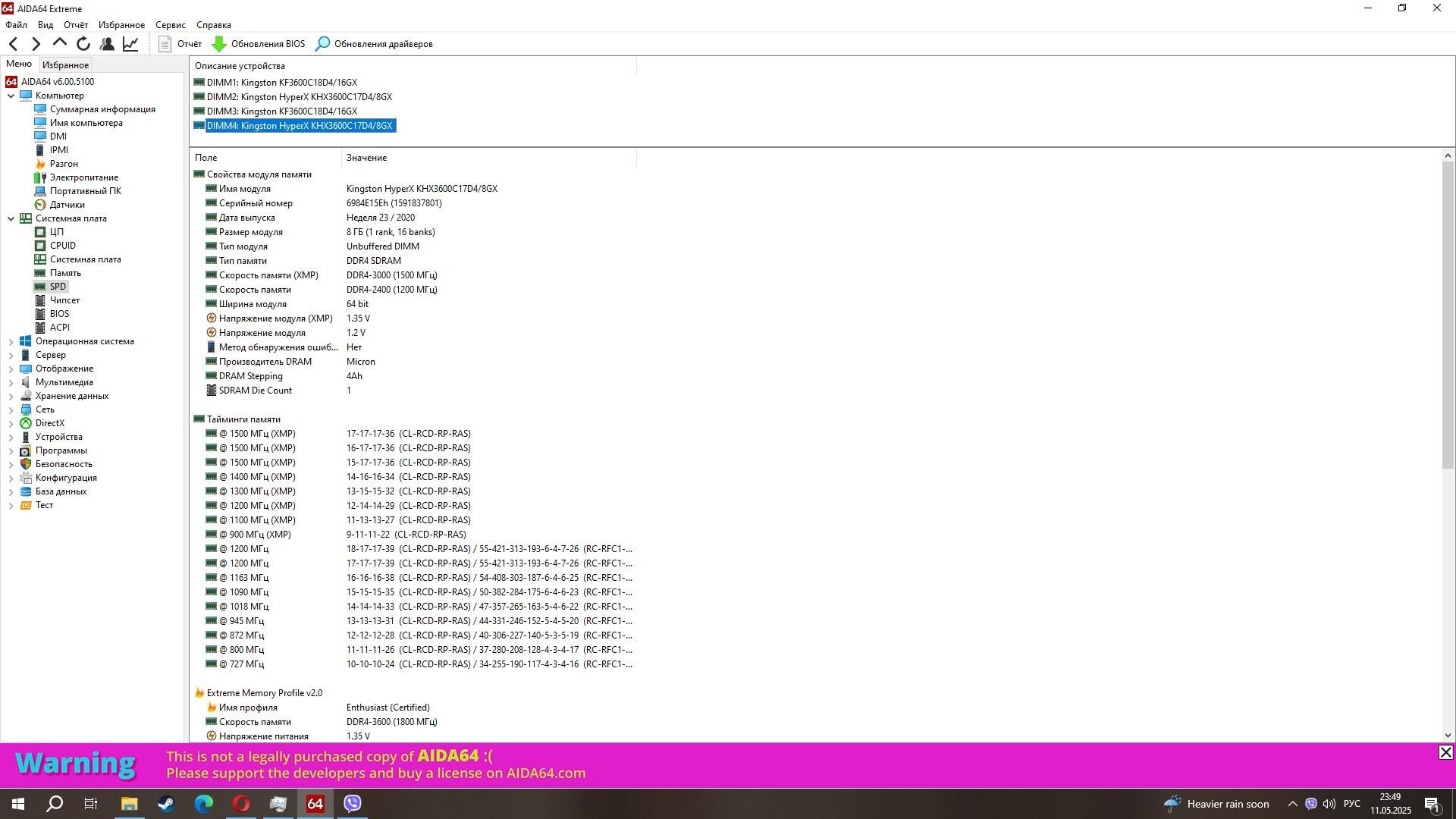The height and width of the screenshot is (819, 1456).
Task: Collapse the Системная плата tree node
Action: pyautogui.click(x=11, y=218)
